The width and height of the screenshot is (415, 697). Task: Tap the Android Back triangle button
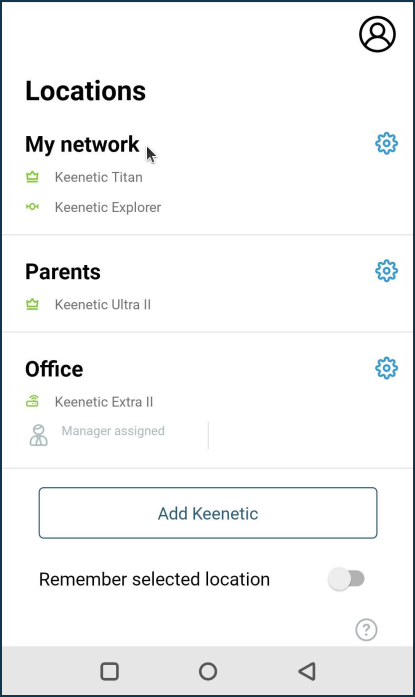click(307, 671)
